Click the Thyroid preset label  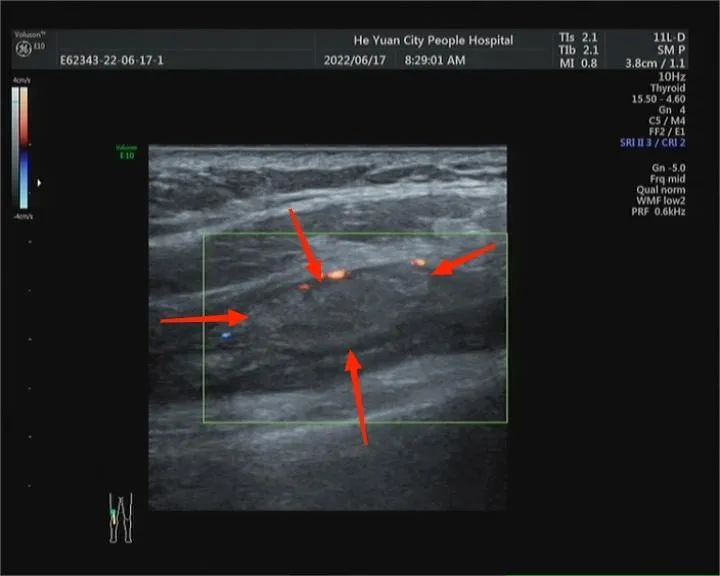click(667, 88)
